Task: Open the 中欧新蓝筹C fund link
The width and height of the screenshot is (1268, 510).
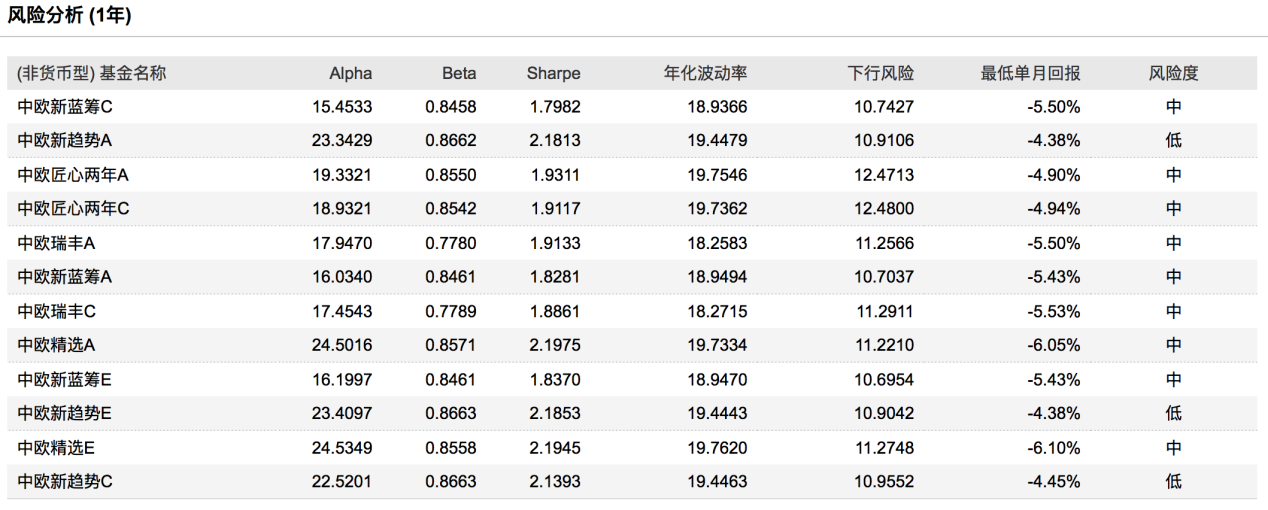Action: point(65,106)
